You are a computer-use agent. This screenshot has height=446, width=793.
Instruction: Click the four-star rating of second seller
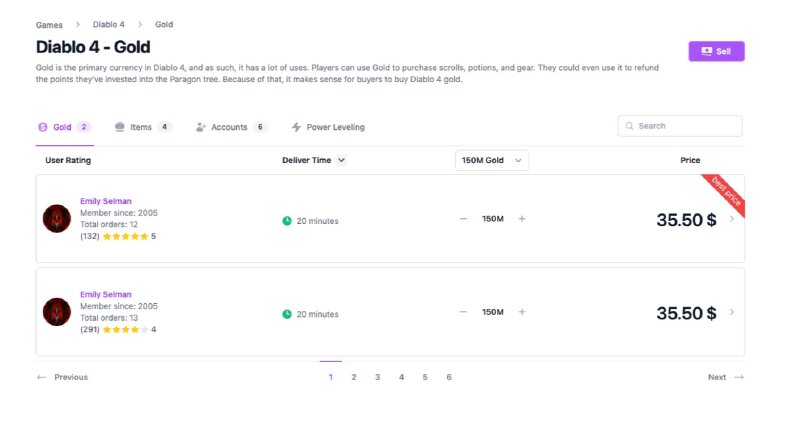point(125,330)
